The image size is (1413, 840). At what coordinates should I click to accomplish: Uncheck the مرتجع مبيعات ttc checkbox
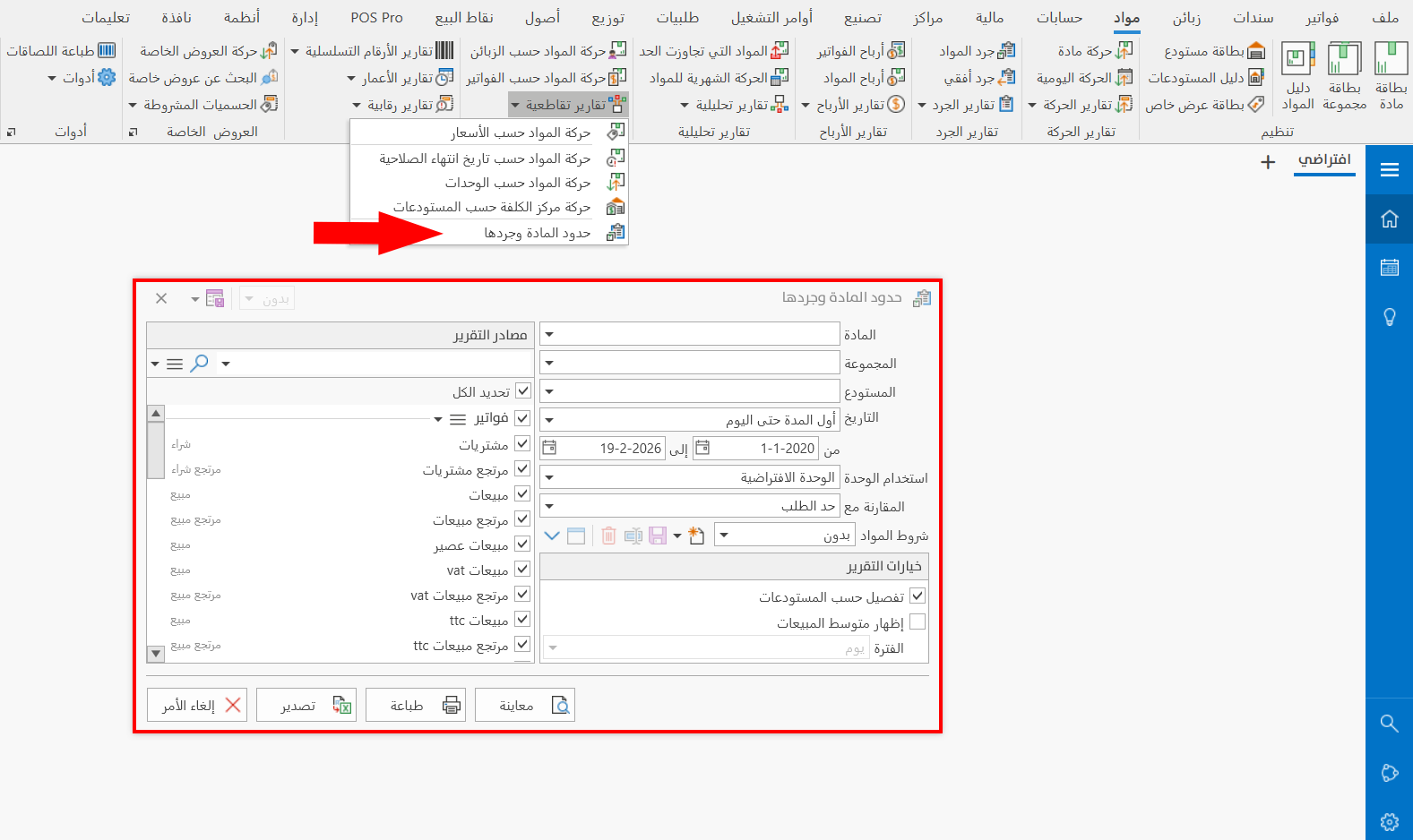pos(523,645)
